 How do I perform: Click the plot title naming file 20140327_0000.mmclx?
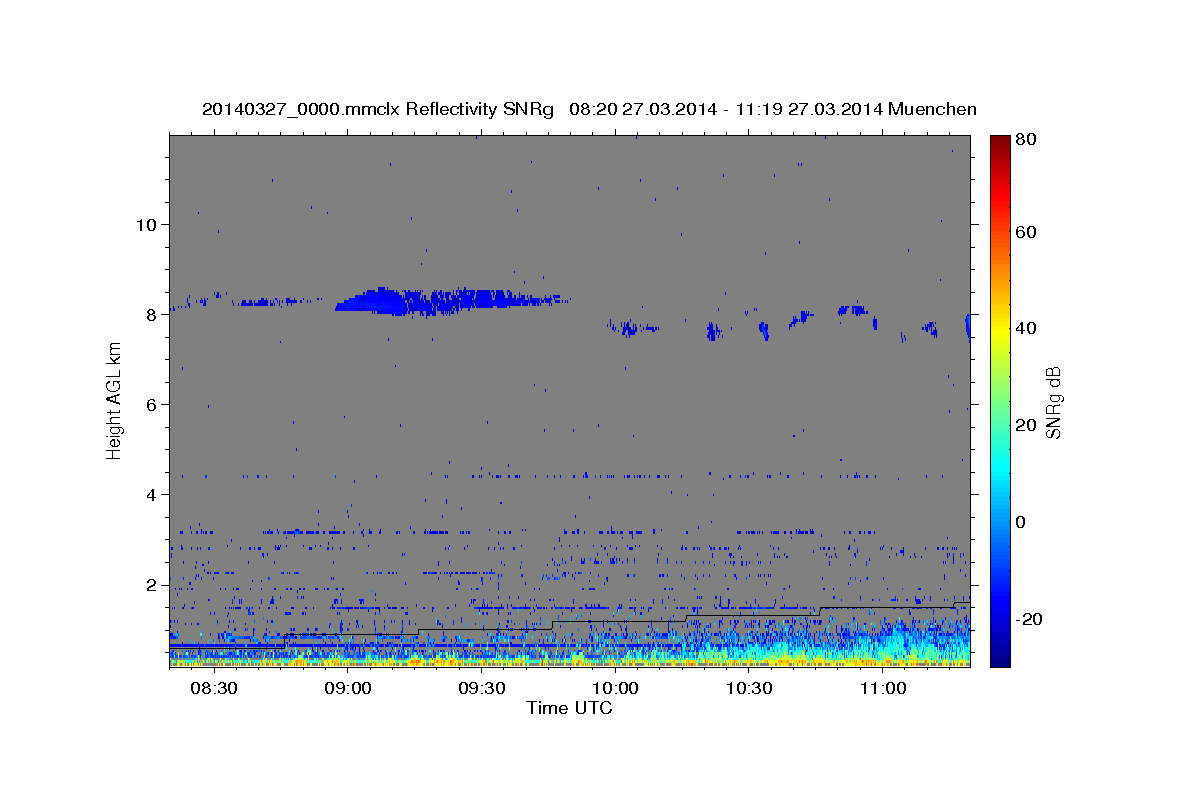pyautogui.click(x=589, y=109)
